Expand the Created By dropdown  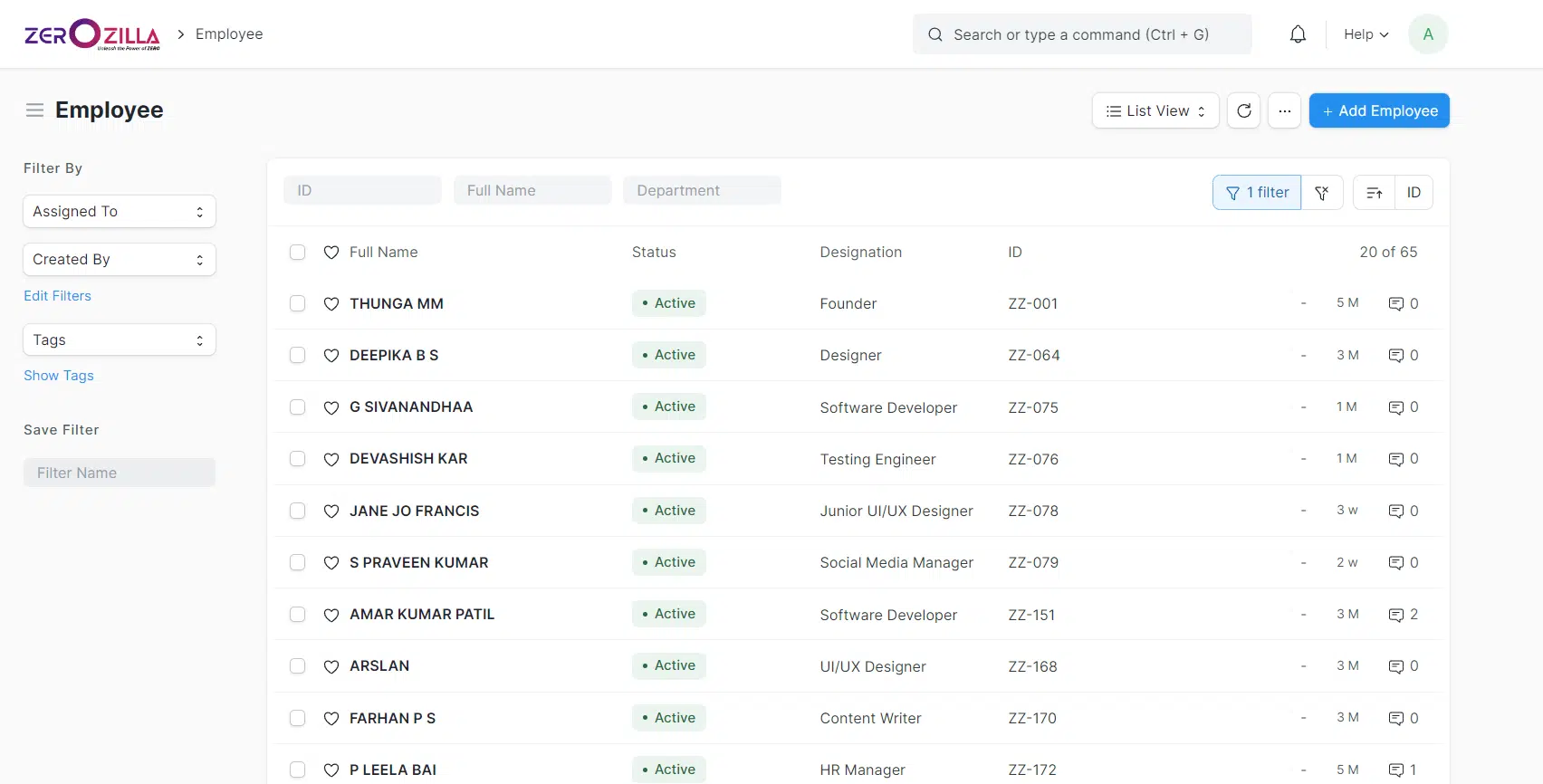[119, 260]
